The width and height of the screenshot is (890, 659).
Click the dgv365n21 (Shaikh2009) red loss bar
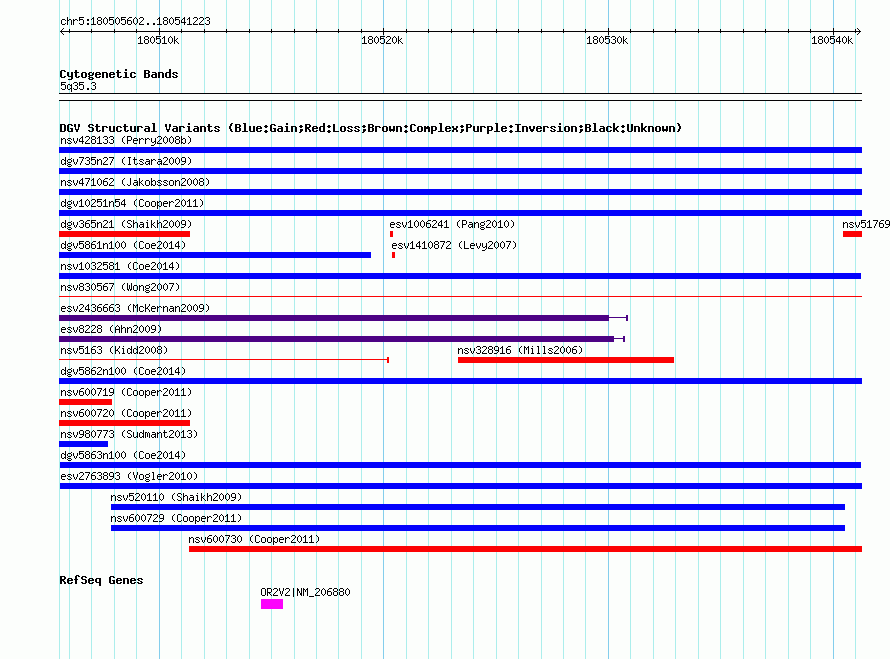tap(124, 234)
